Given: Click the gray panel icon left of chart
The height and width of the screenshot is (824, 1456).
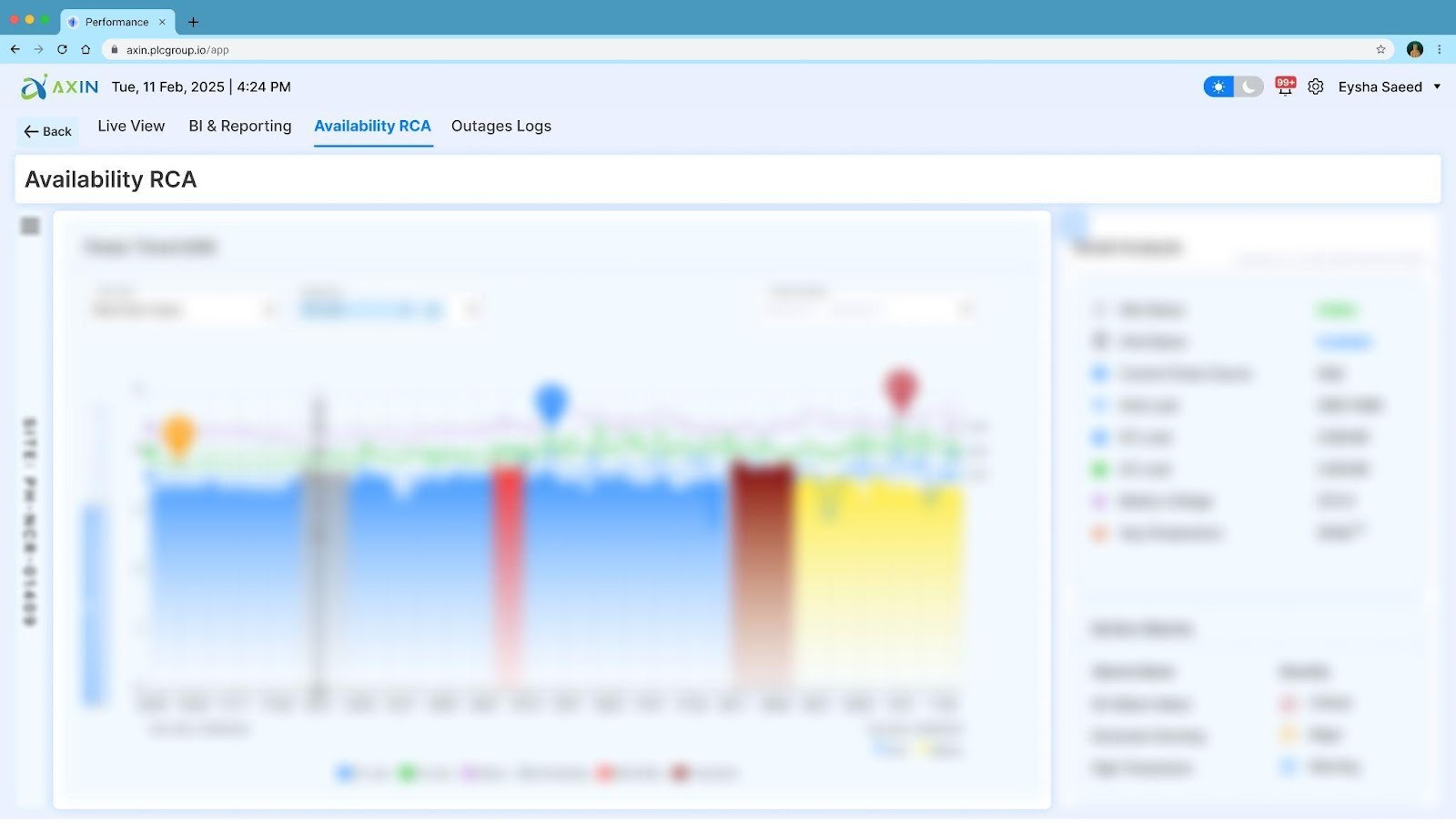Looking at the screenshot, I should (30, 226).
